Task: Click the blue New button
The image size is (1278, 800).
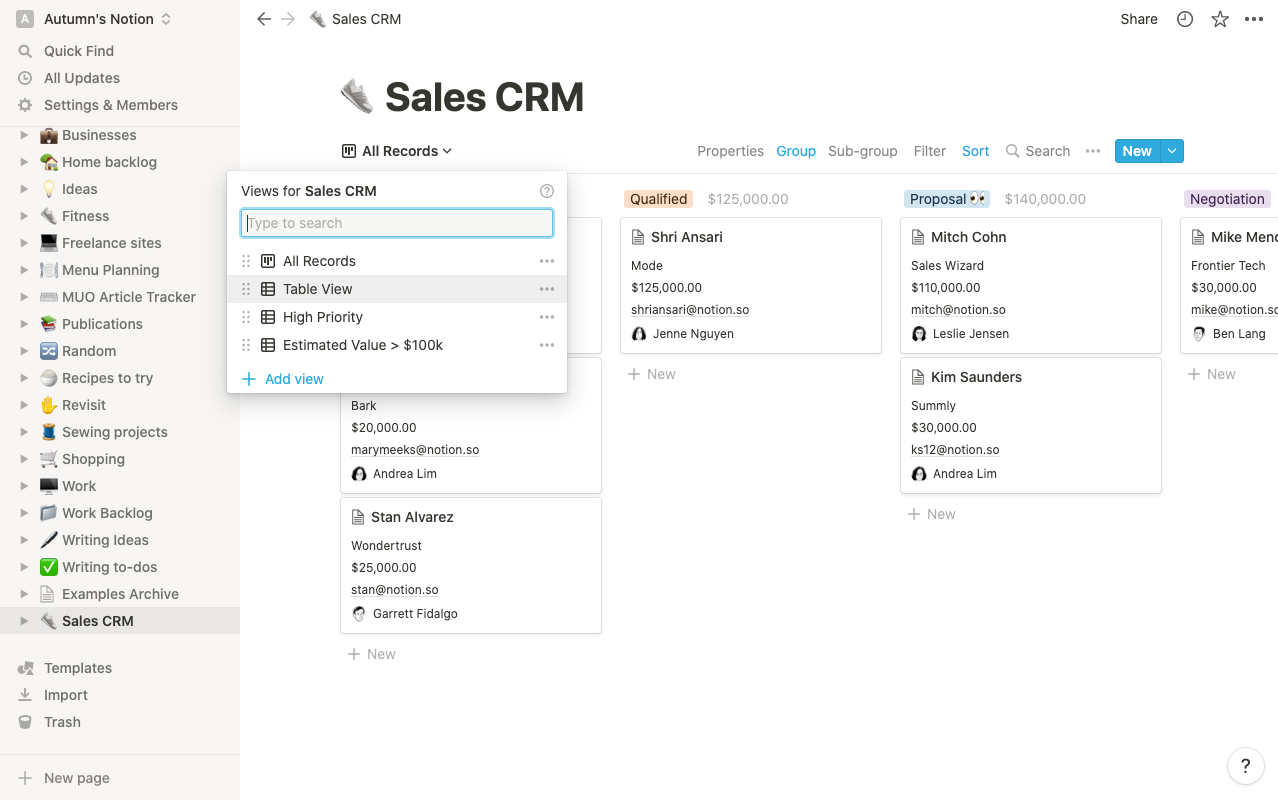Action: (1137, 151)
